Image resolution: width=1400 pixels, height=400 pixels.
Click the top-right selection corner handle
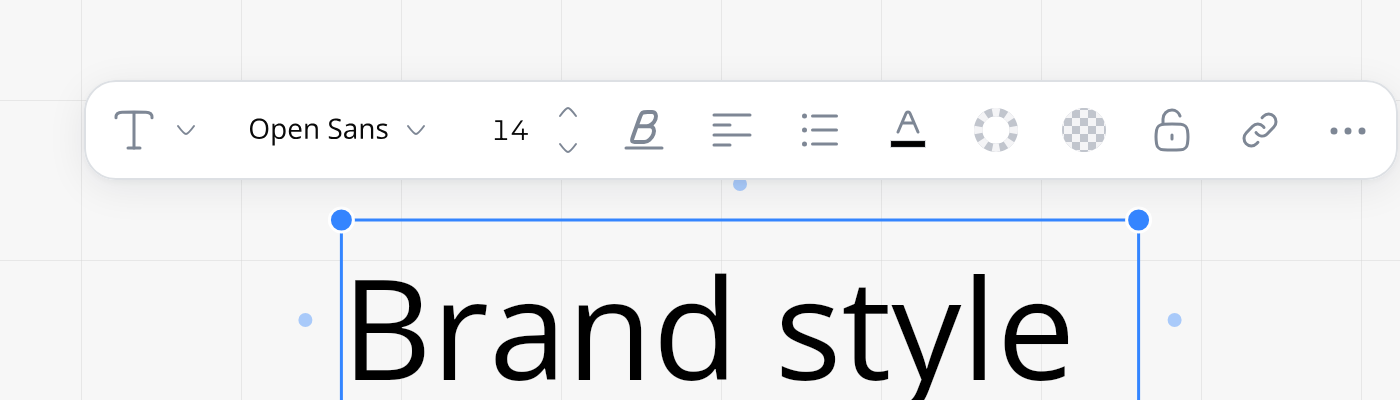pos(1138,219)
